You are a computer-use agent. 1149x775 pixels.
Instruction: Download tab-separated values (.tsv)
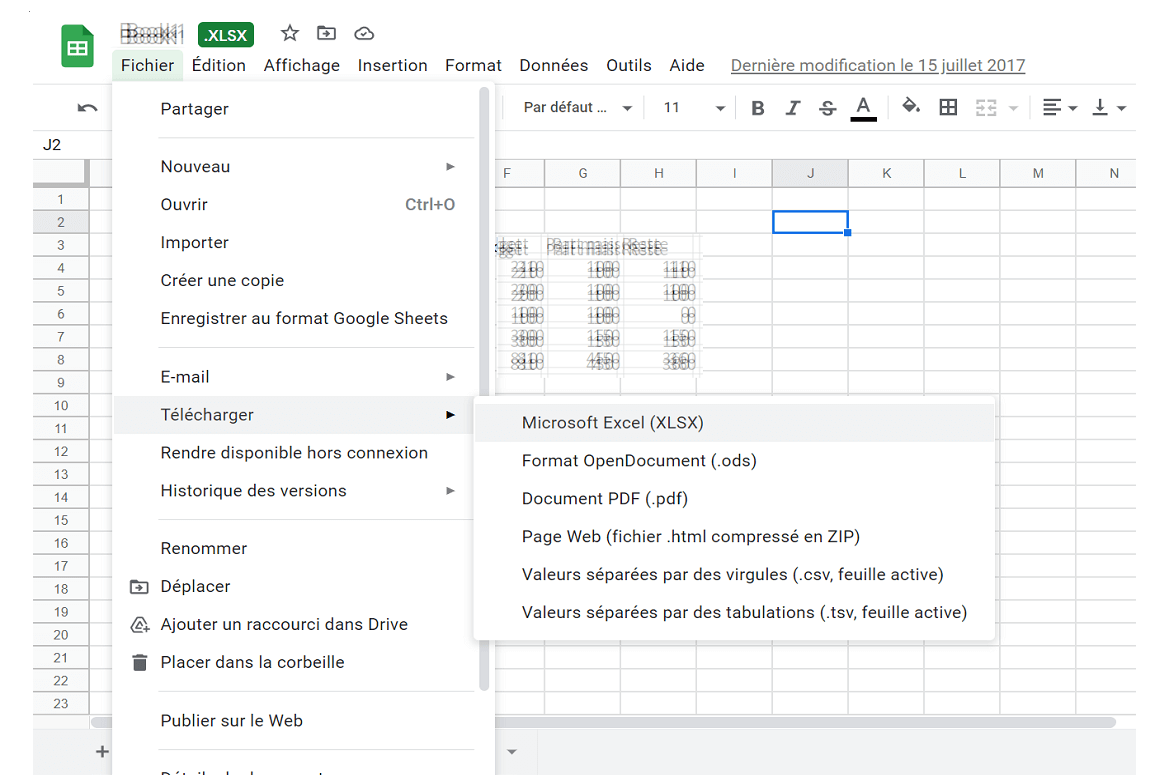click(734, 612)
